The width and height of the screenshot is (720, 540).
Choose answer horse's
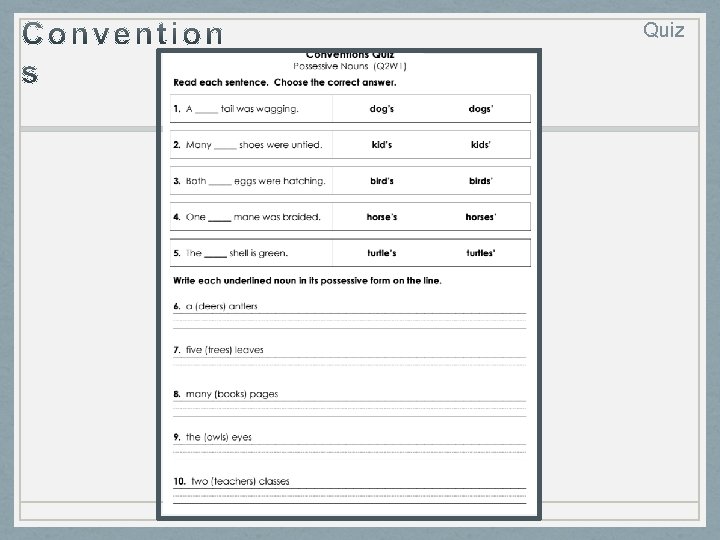[382, 217]
